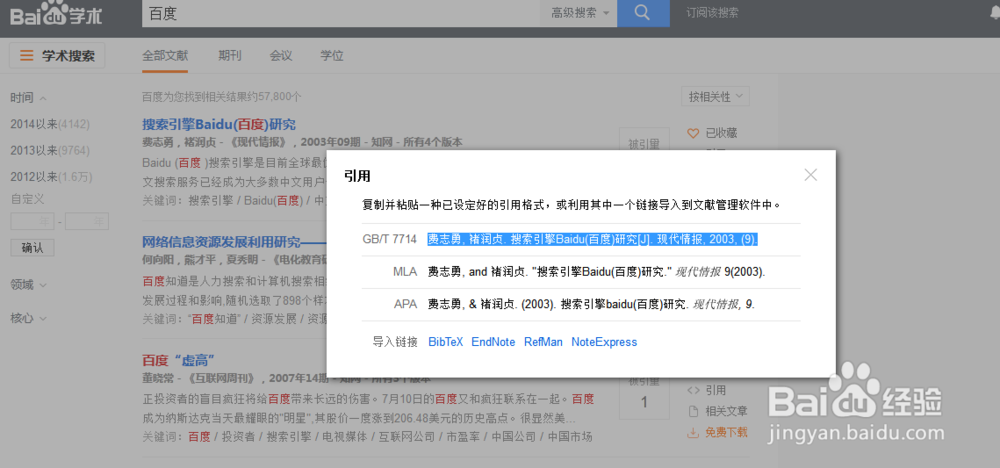Click the 所有4个版本 link

432,142
